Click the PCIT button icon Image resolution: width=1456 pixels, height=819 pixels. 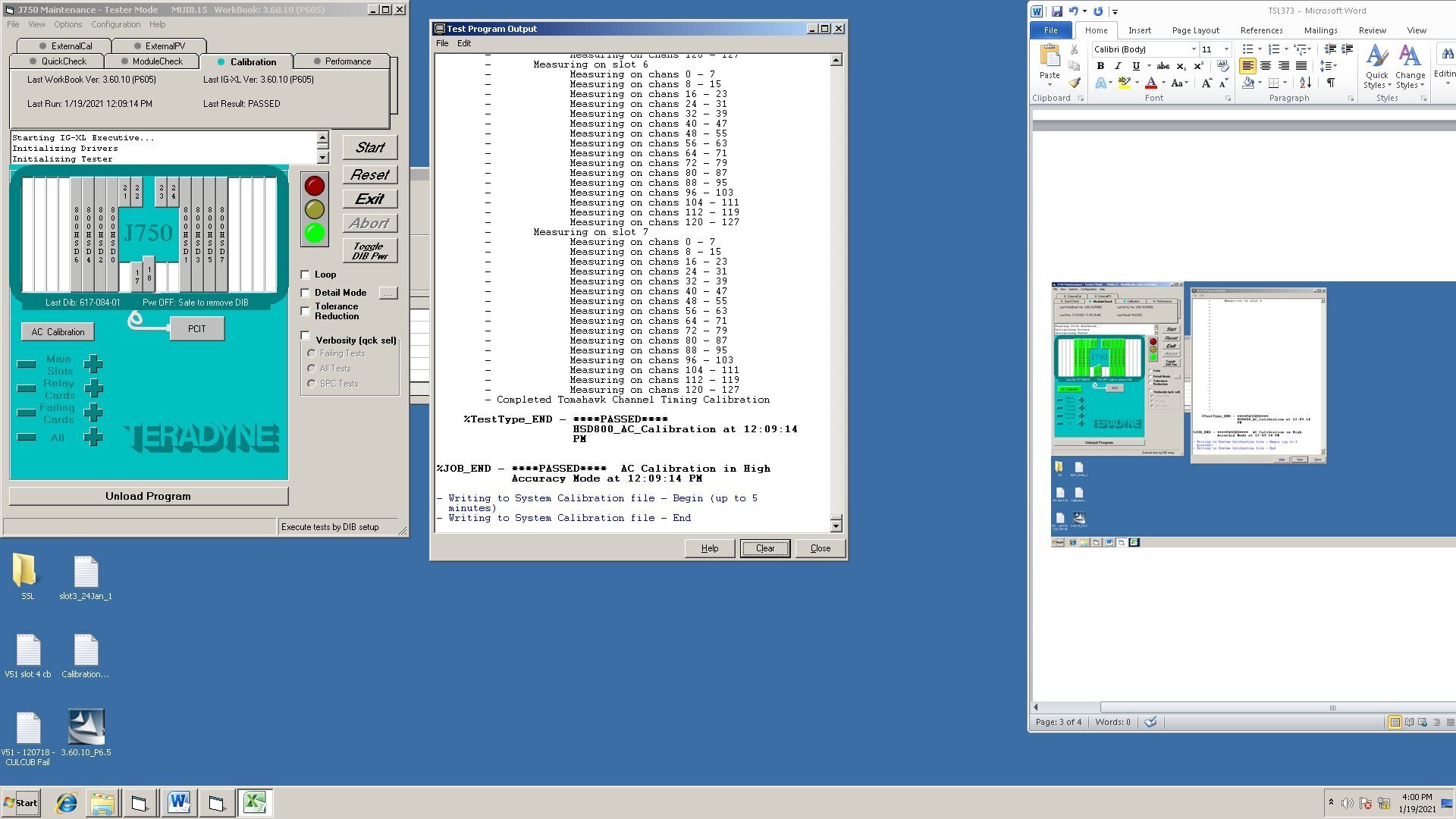click(x=196, y=328)
